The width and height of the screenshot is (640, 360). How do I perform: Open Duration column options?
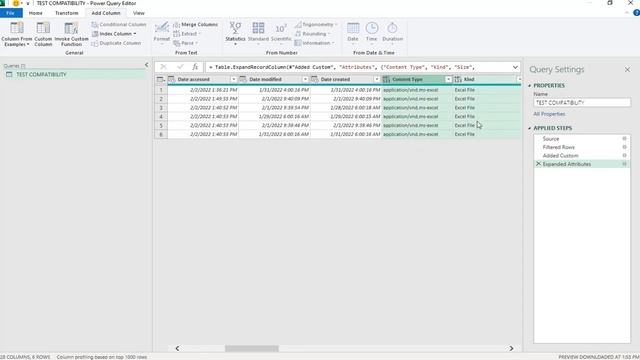pos(392,33)
